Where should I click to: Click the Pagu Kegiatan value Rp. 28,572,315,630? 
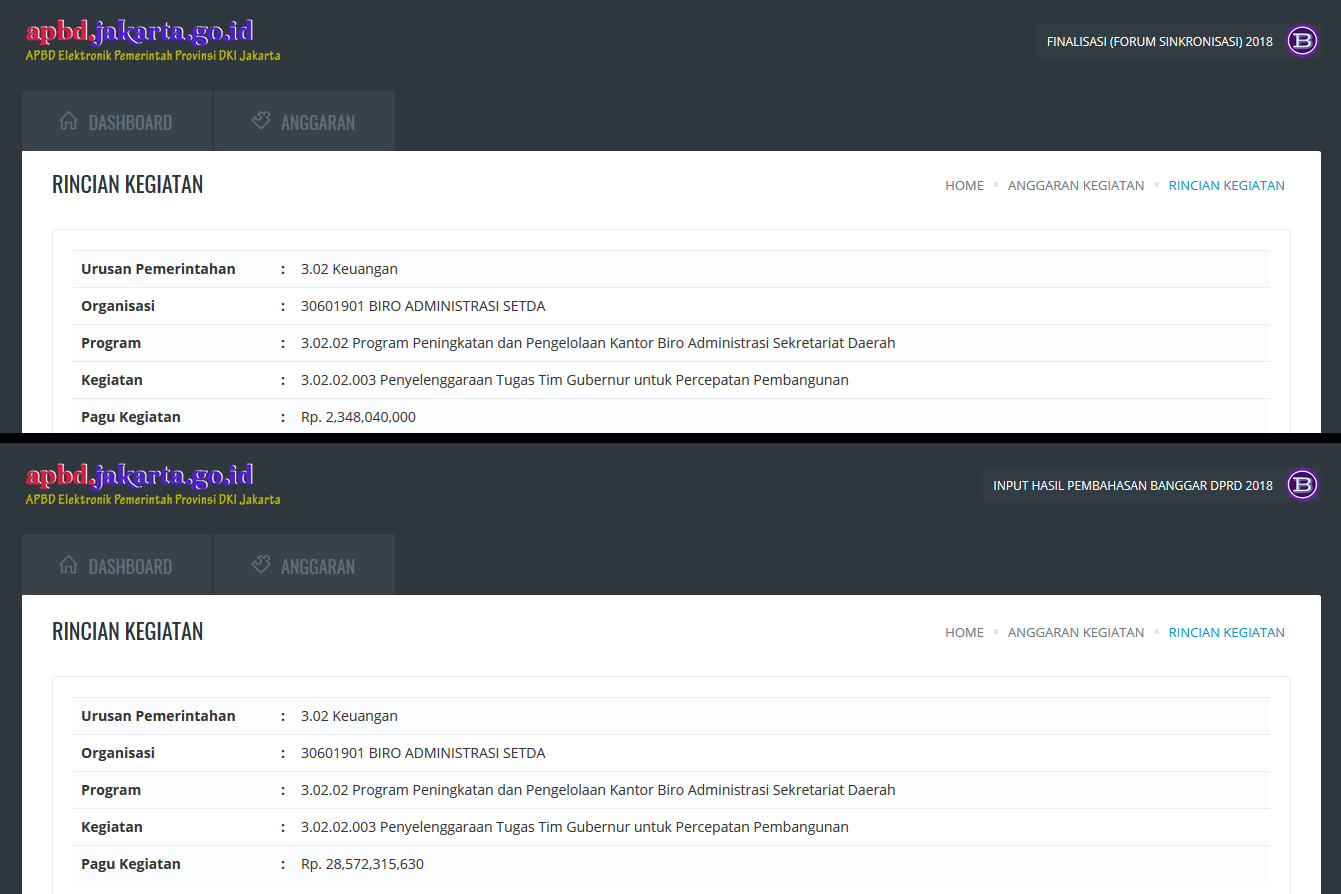click(x=362, y=864)
